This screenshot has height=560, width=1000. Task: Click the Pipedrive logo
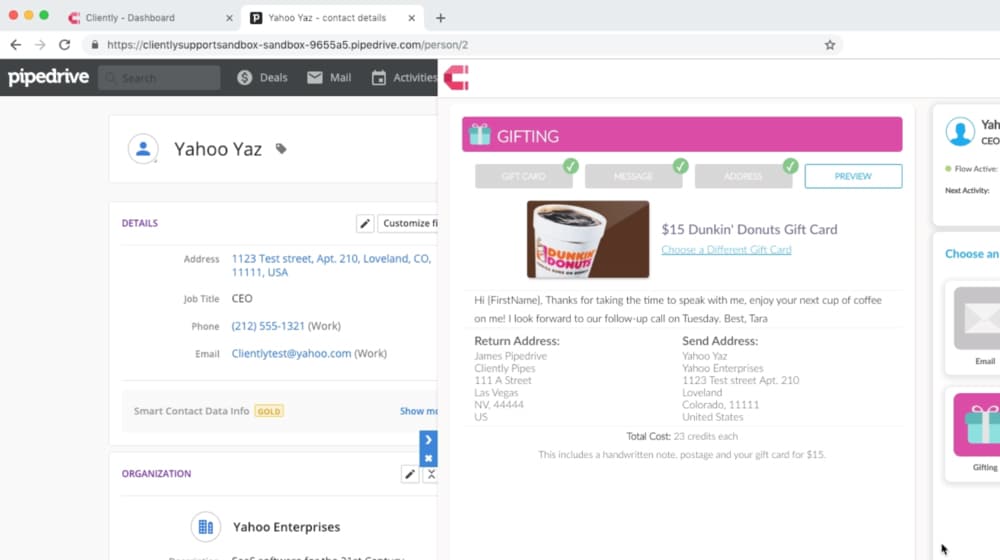tap(48, 77)
